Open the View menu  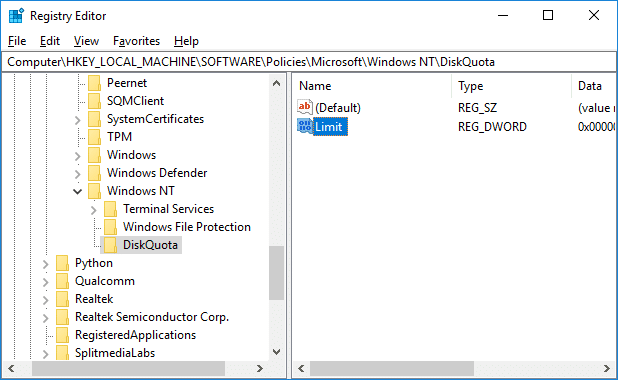click(86, 41)
